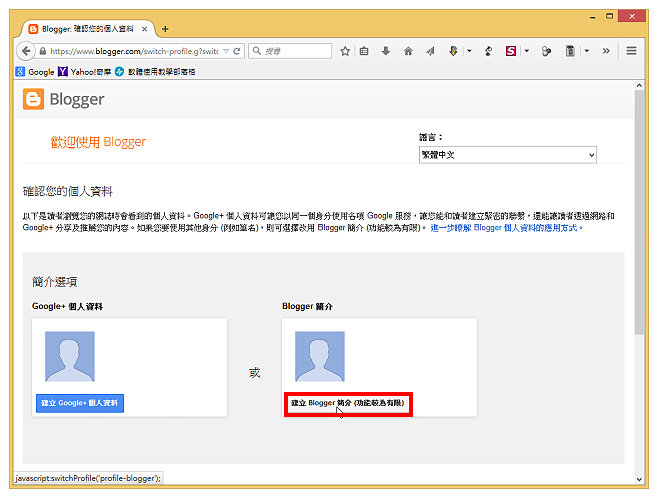
Task: Click the 確認您的個人資料 heading
Action: [68, 192]
